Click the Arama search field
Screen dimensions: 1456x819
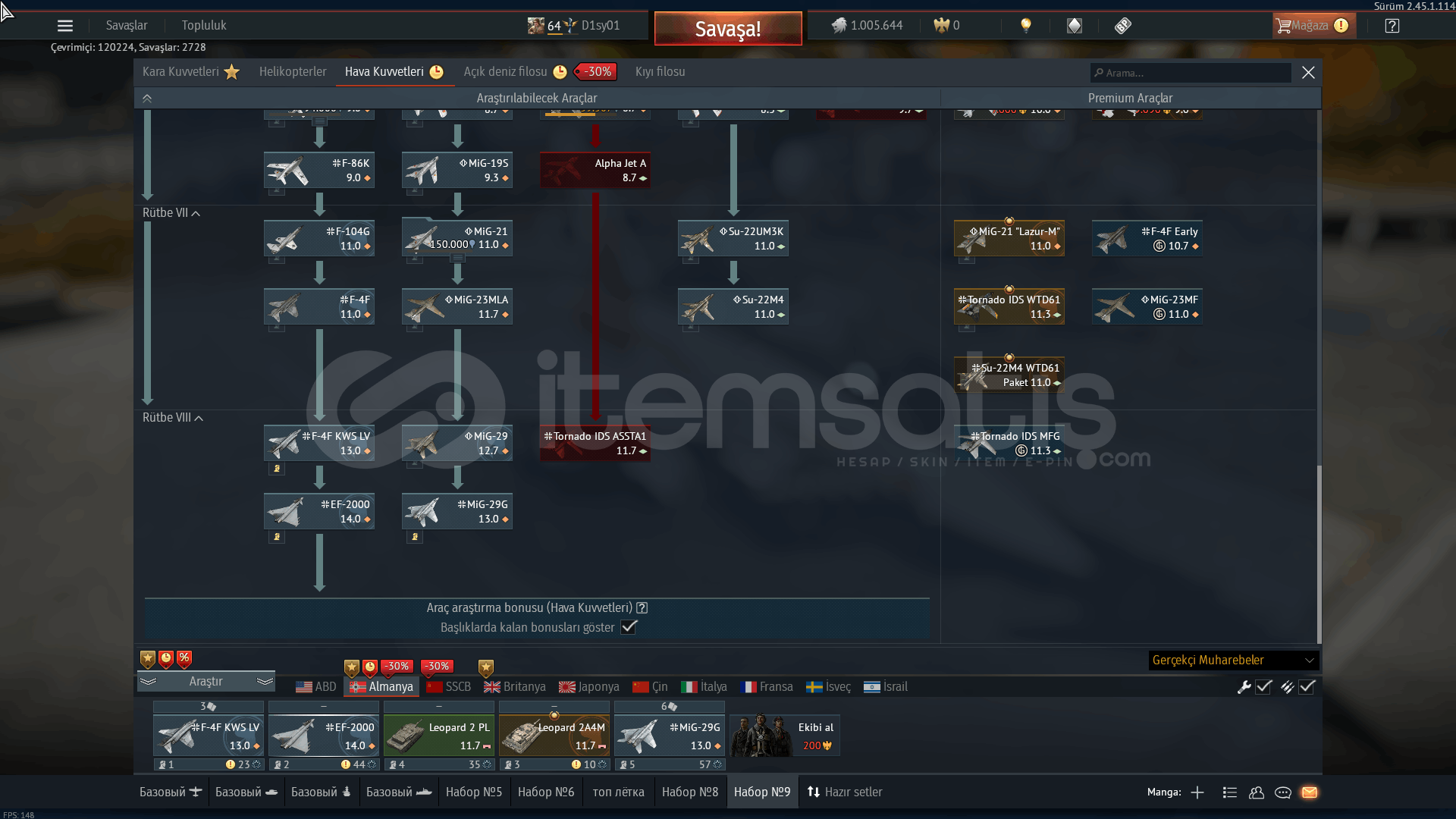coord(1191,73)
